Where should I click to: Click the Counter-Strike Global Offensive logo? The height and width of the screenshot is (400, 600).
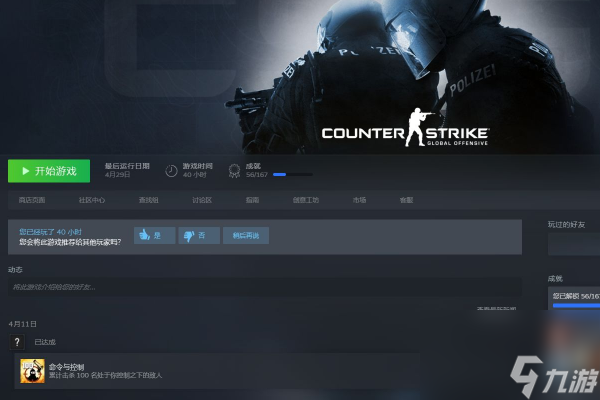coord(405,128)
